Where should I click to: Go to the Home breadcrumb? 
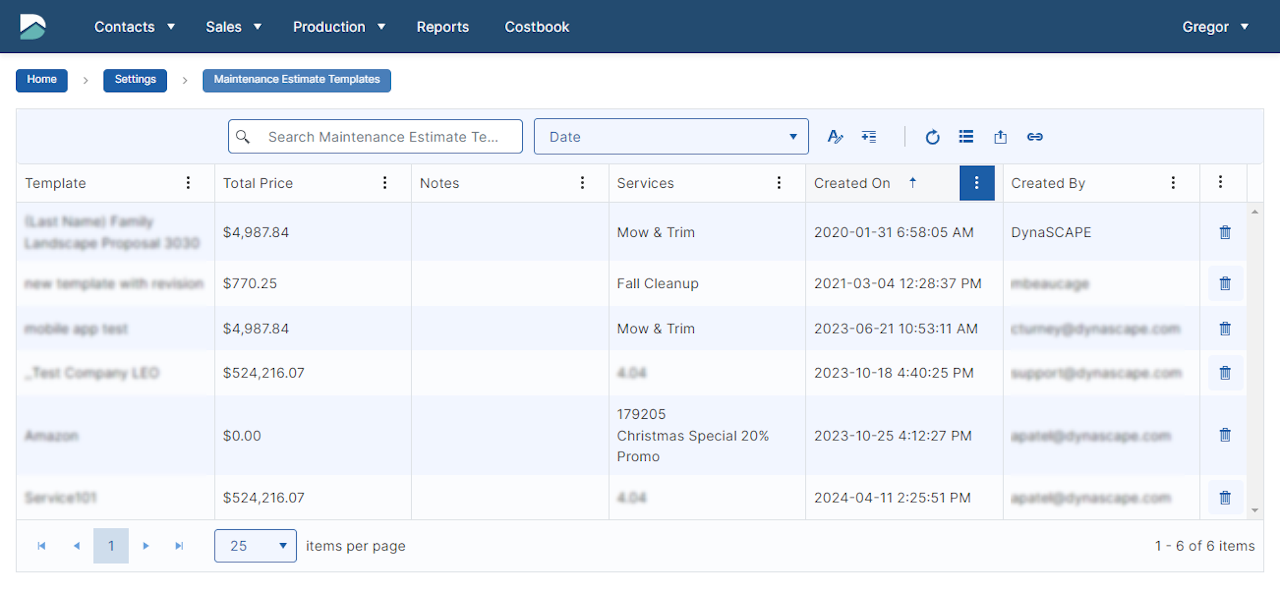tap(42, 80)
